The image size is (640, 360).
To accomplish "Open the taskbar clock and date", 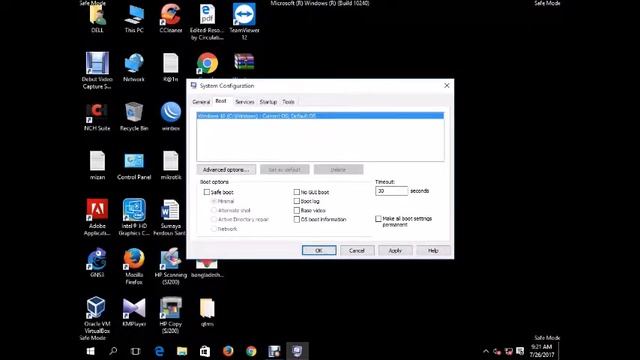I will [x=542, y=351].
